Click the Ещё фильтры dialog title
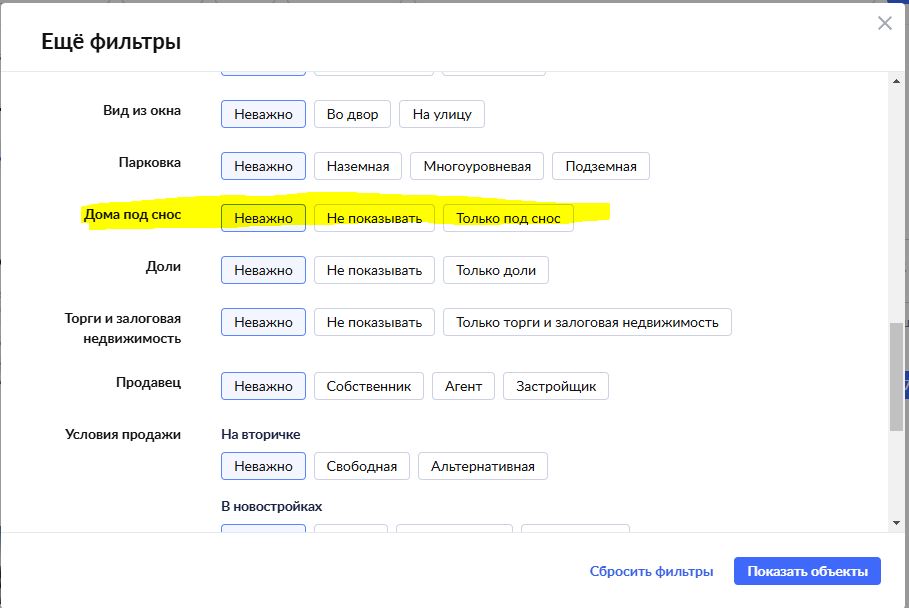Viewport: 909px width, 608px height. (x=111, y=42)
